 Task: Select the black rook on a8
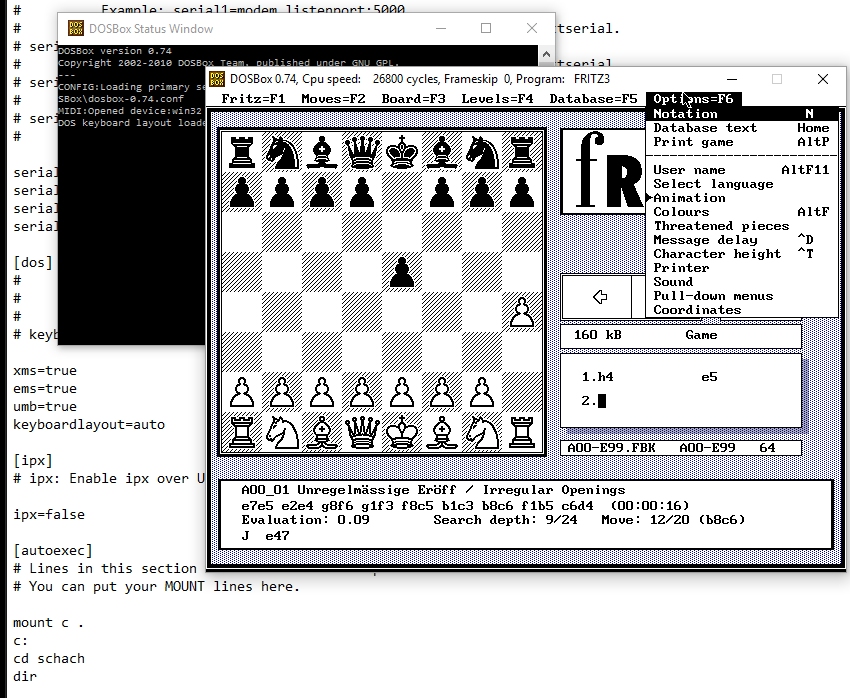click(242, 153)
